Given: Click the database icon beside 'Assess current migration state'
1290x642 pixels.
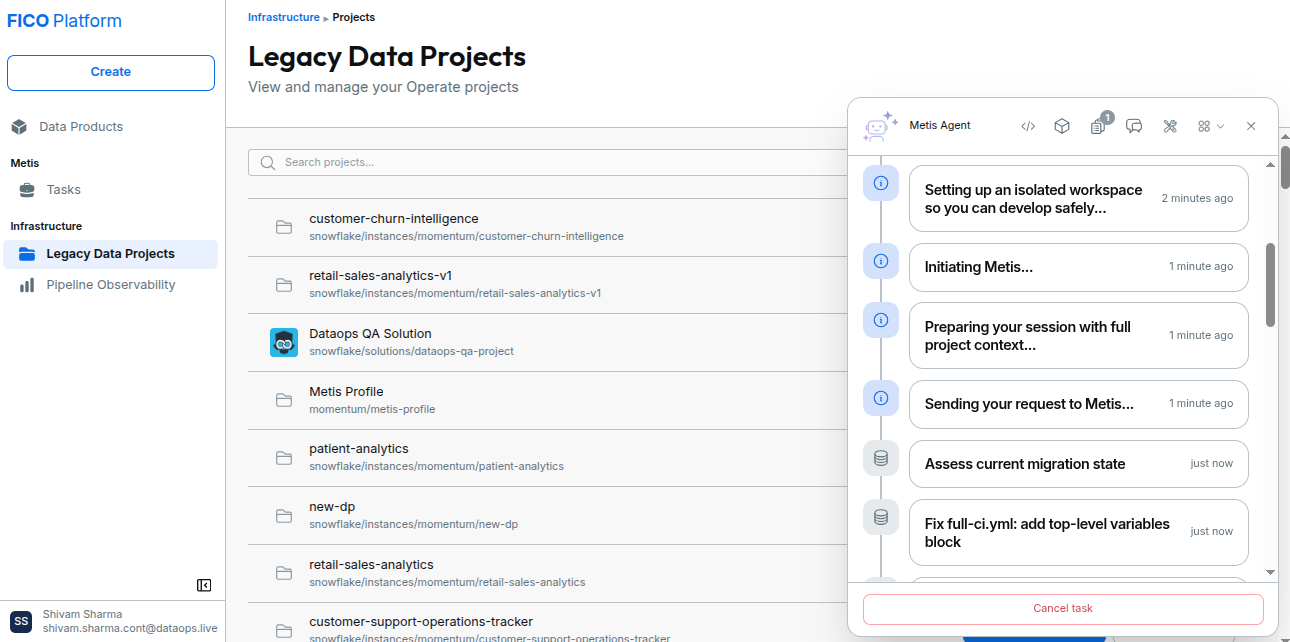Looking at the screenshot, I should (881, 458).
